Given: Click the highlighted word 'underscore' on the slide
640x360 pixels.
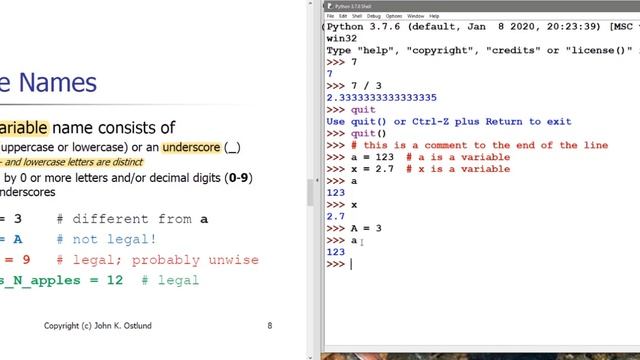Looking at the screenshot, I should (x=191, y=147).
